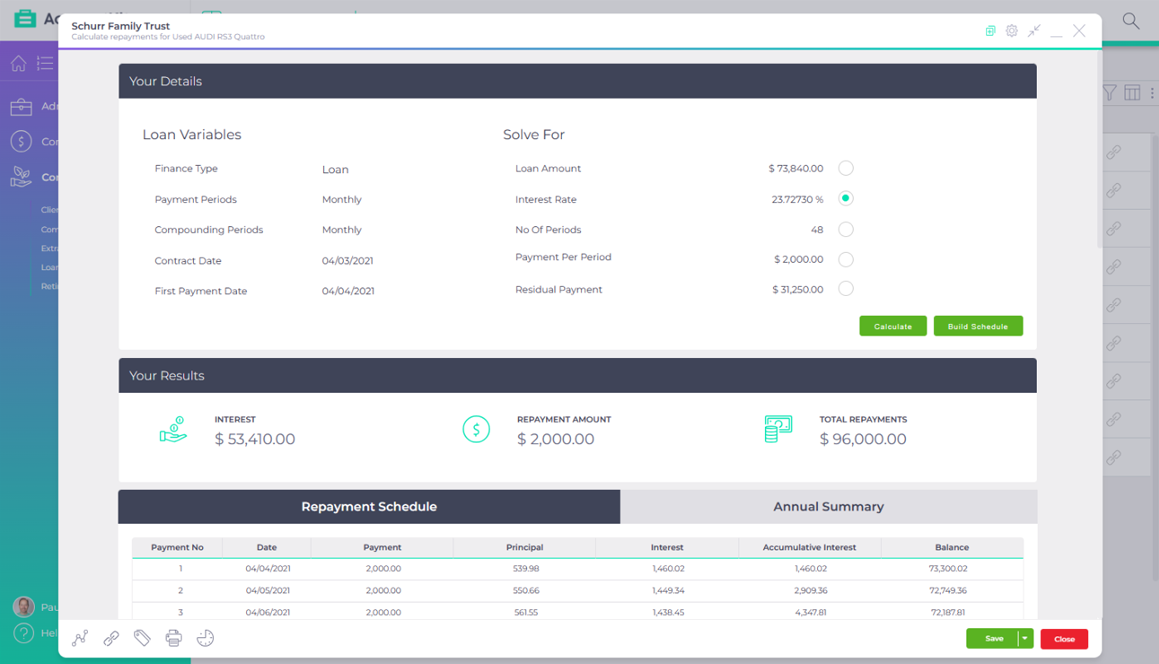Select Residual Payment to solve for
The height and width of the screenshot is (664, 1159).
pos(845,289)
